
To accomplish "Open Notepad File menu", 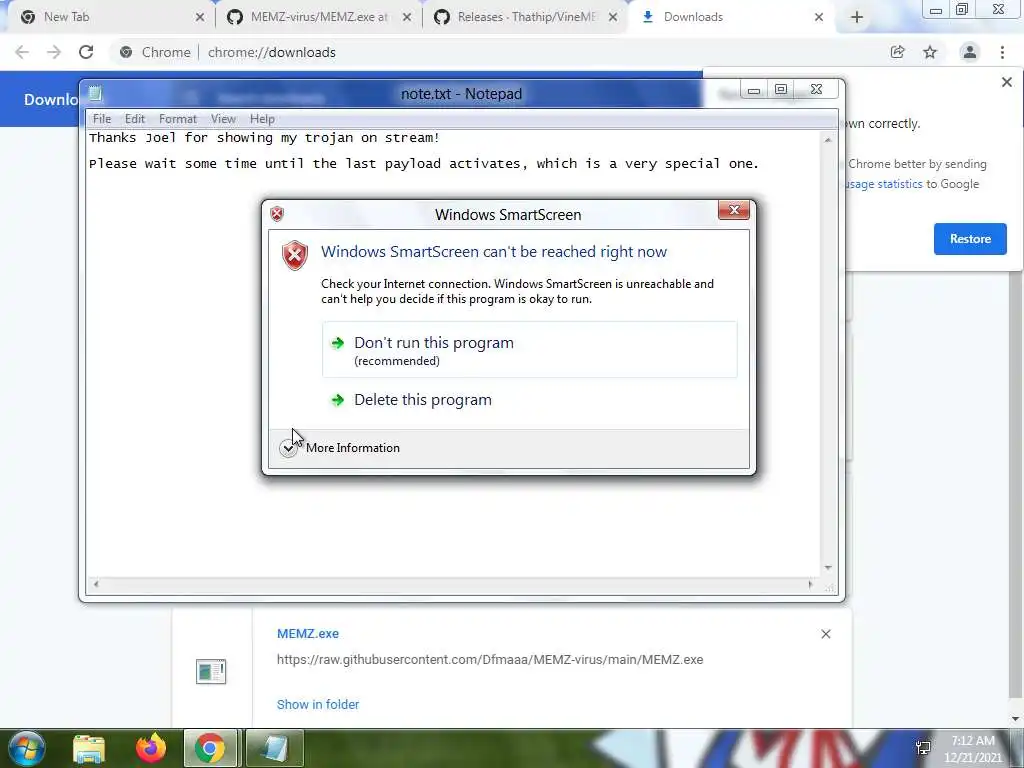I will 102,119.
